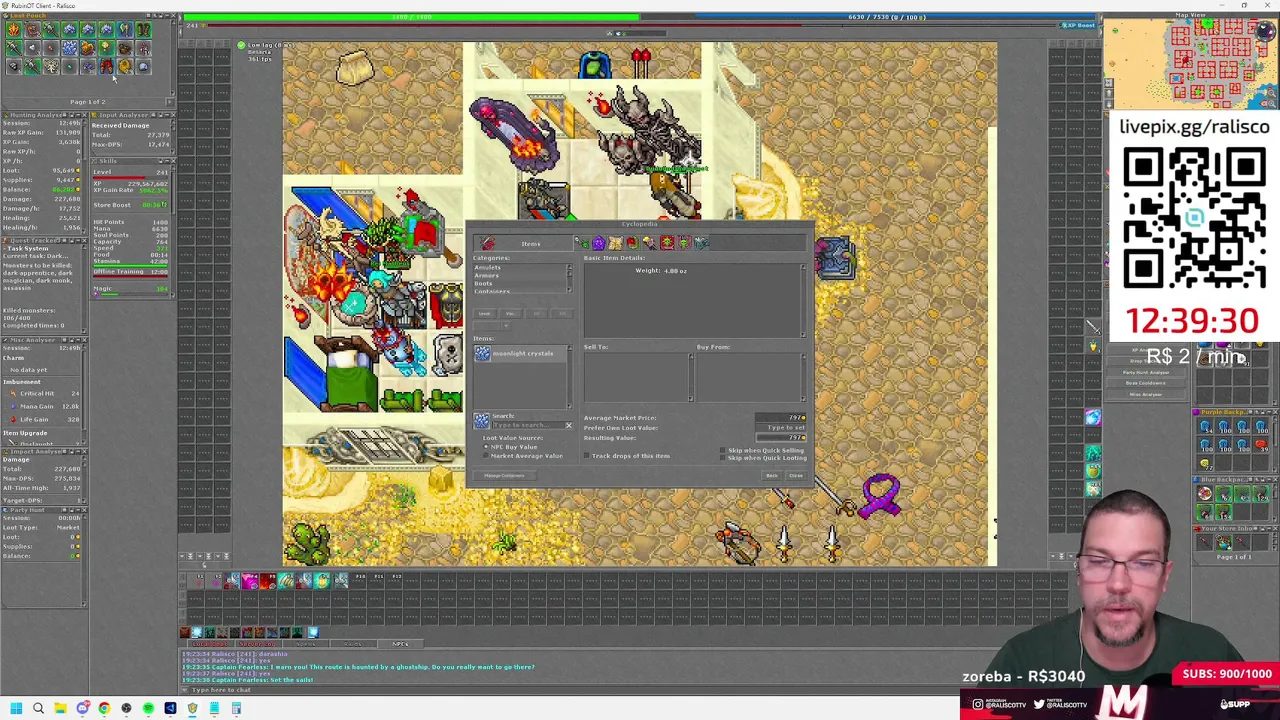
Task: Click the Level filter button
Action: (x=485, y=314)
